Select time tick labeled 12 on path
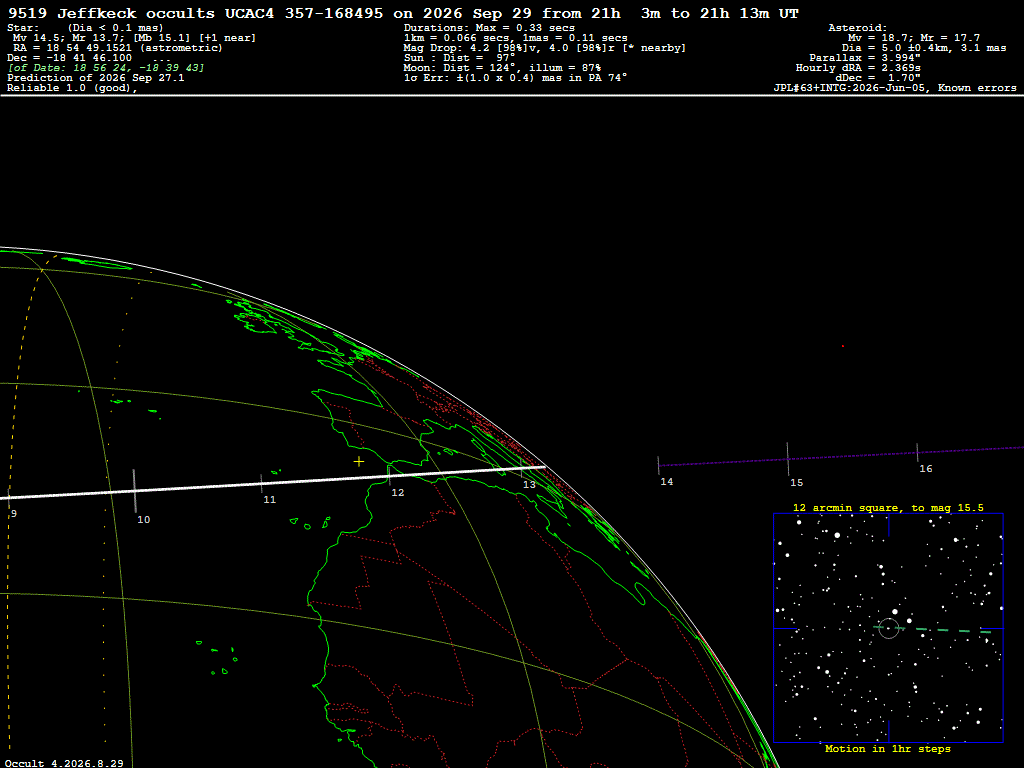Viewport: 1024px width, 768px height. coord(389,475)
